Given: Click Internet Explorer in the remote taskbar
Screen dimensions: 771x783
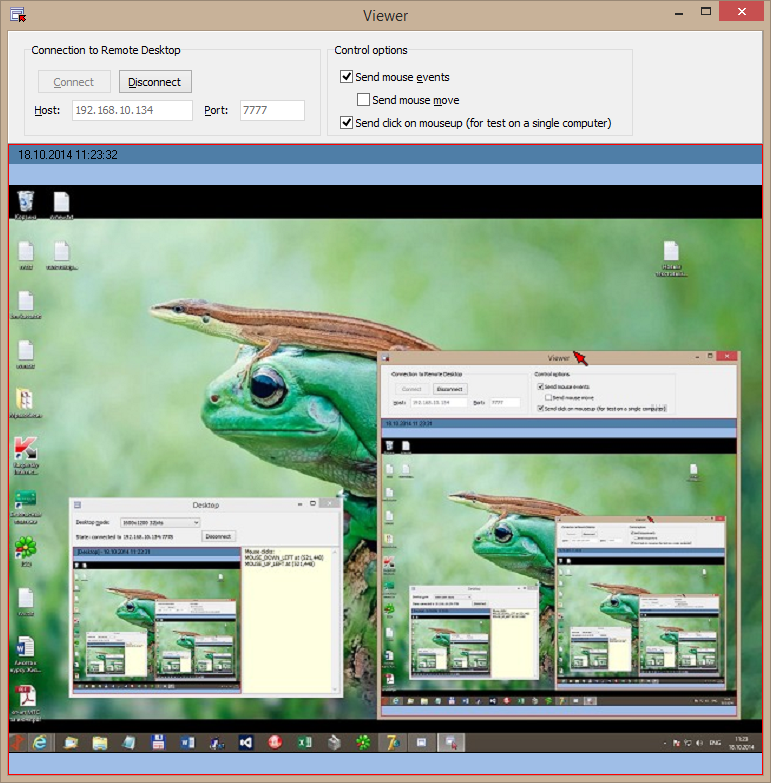Looking at the screenshot, I should tap(41, 743).
